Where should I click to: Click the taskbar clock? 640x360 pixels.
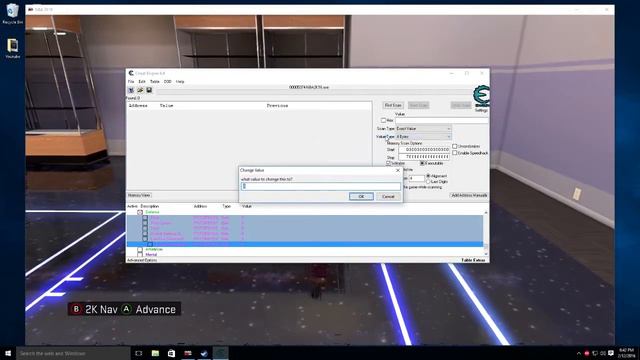[626, 353]
